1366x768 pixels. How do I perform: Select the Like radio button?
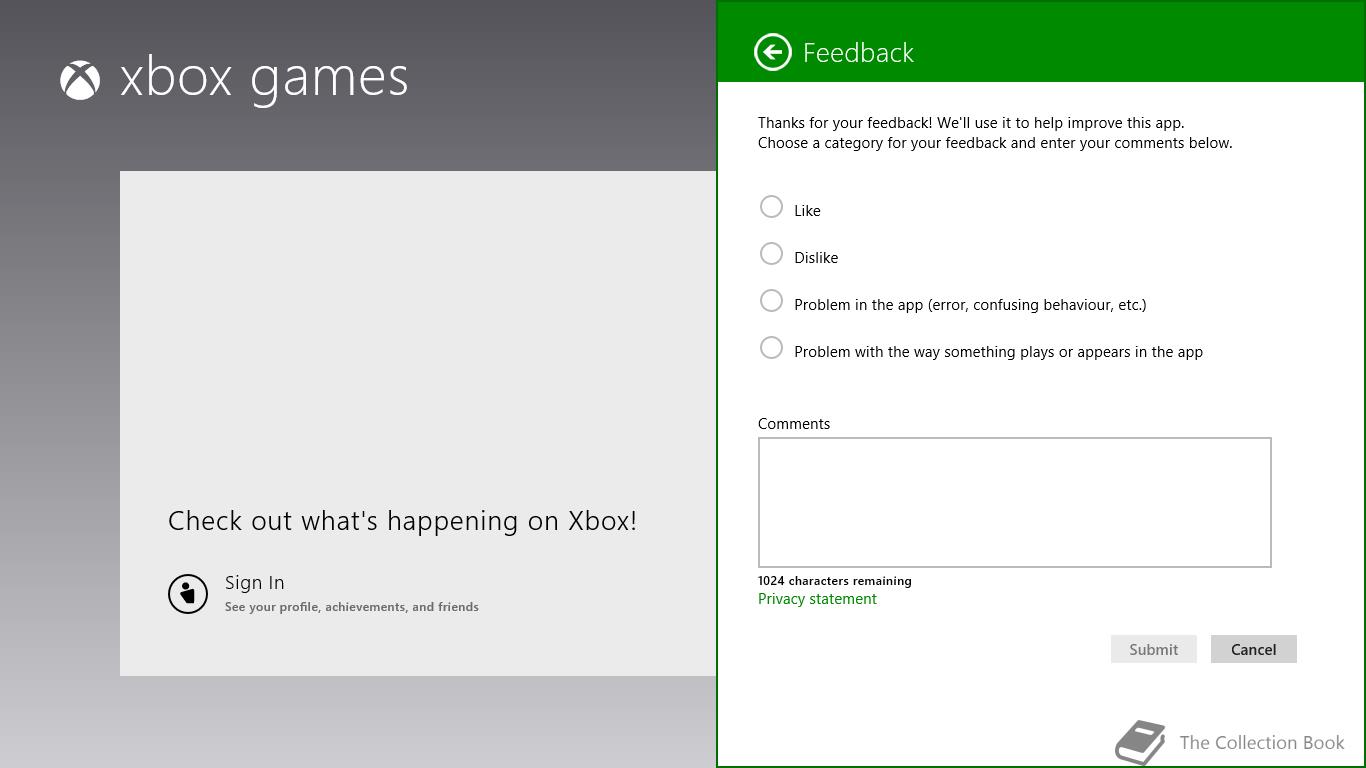pyautogui.click(x=771, y=207)
